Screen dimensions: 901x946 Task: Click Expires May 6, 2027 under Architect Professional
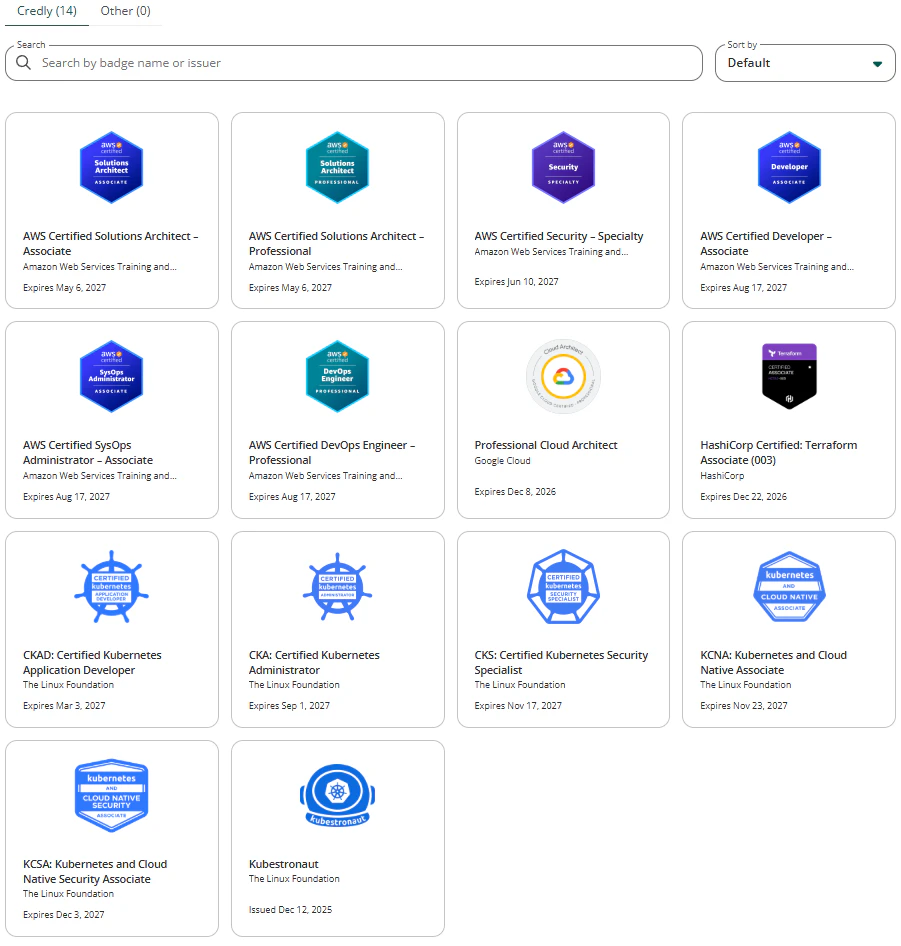point(290,288)
